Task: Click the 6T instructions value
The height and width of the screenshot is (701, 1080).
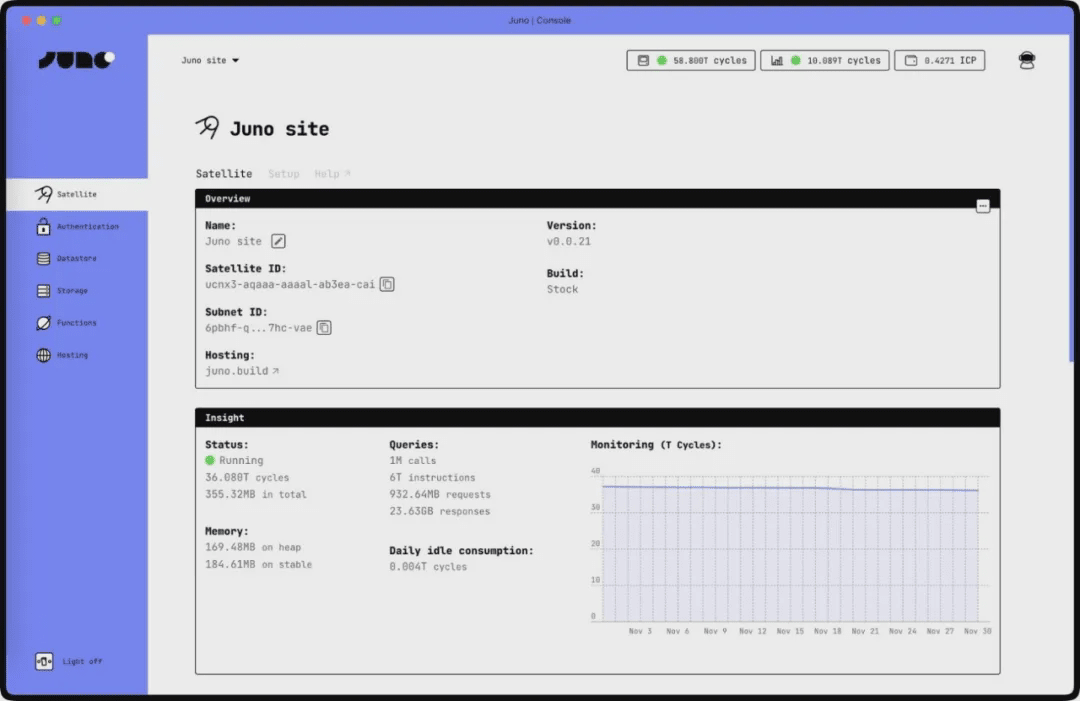Action: click(x=433, y=477)
